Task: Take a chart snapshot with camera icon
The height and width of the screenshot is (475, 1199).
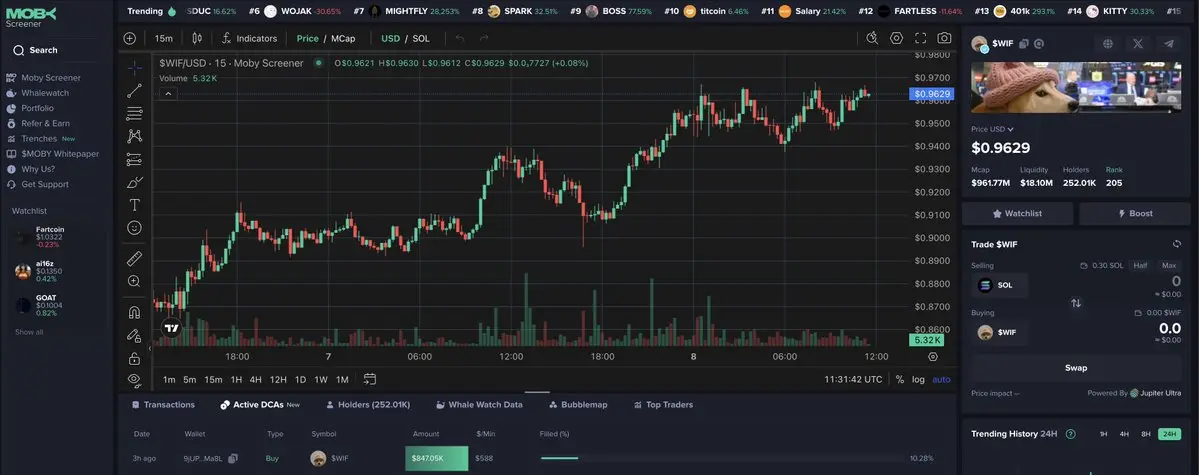Action: tap(944, 38)
